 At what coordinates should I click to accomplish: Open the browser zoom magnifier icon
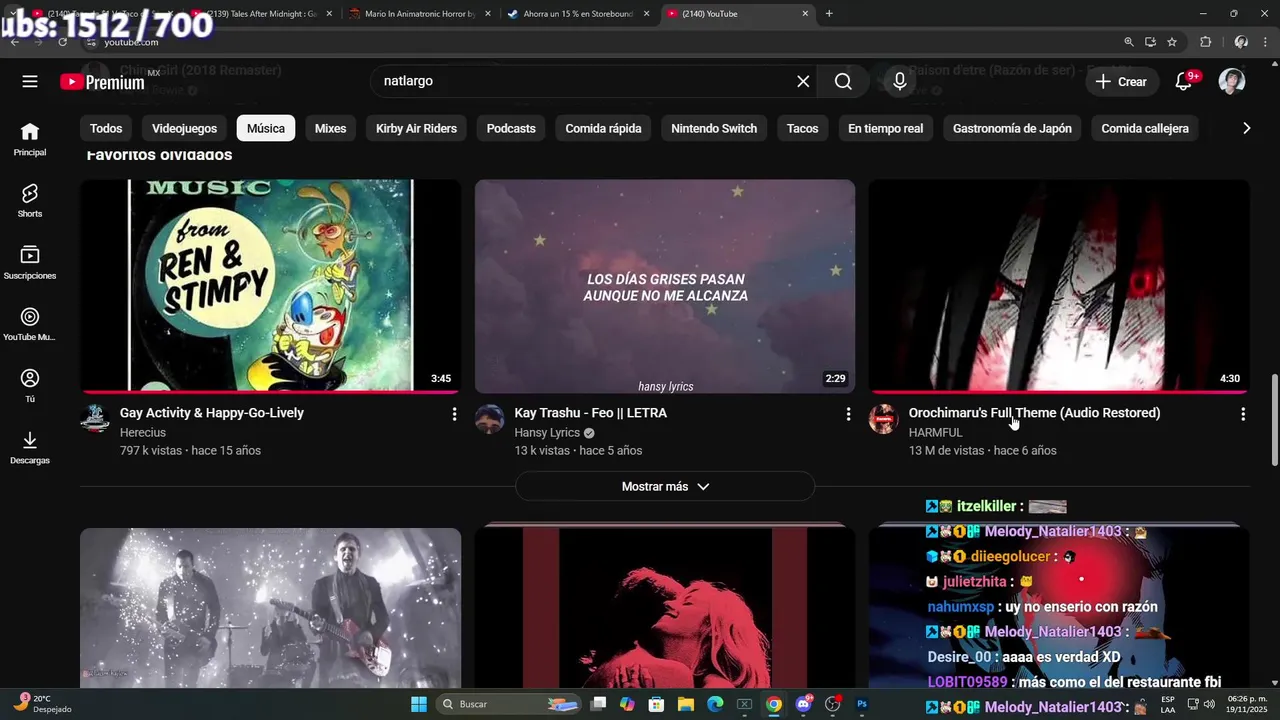pos(1129,42)
